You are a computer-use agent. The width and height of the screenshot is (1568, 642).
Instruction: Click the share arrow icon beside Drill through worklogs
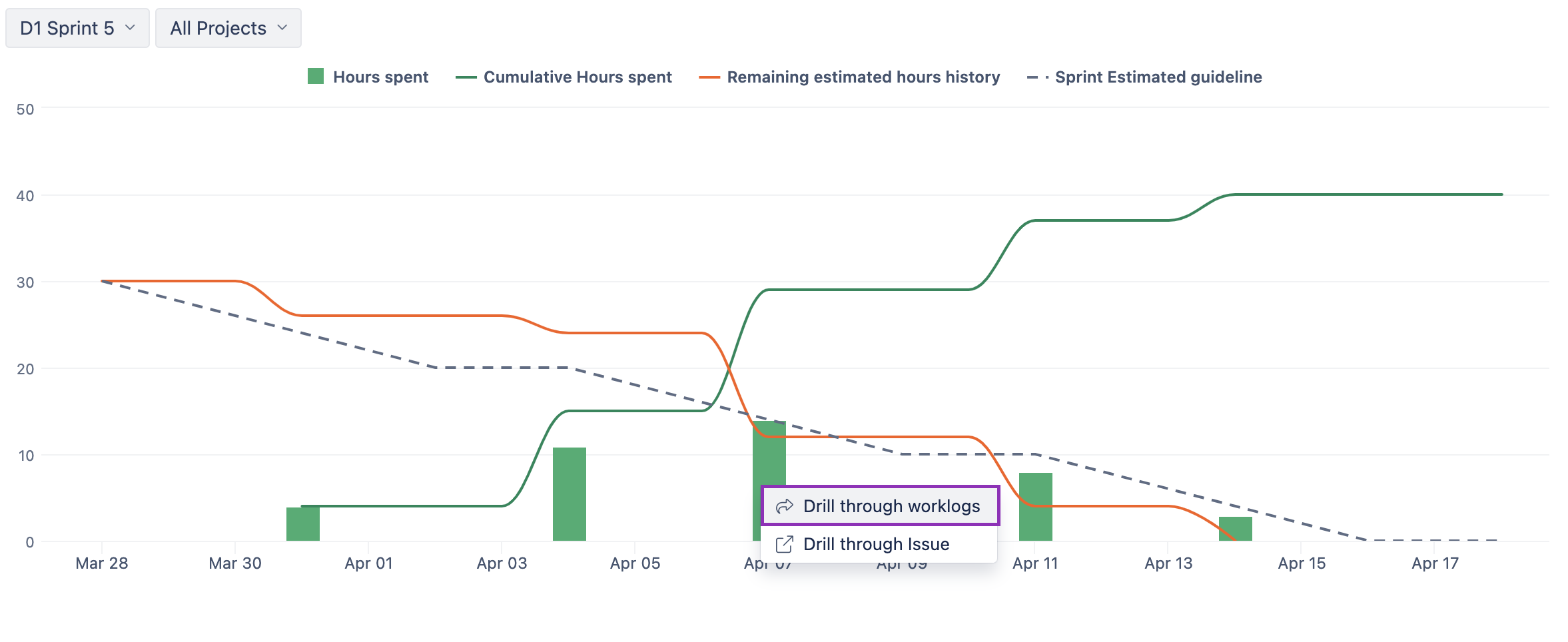point(785,506)
